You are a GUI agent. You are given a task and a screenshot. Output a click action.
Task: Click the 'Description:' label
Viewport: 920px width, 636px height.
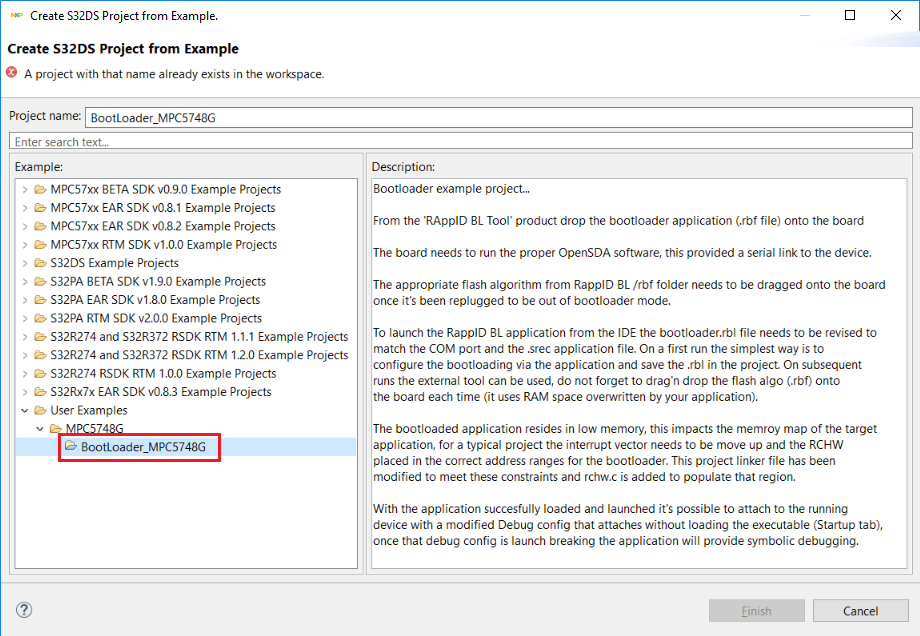click(x=403, y=167)
